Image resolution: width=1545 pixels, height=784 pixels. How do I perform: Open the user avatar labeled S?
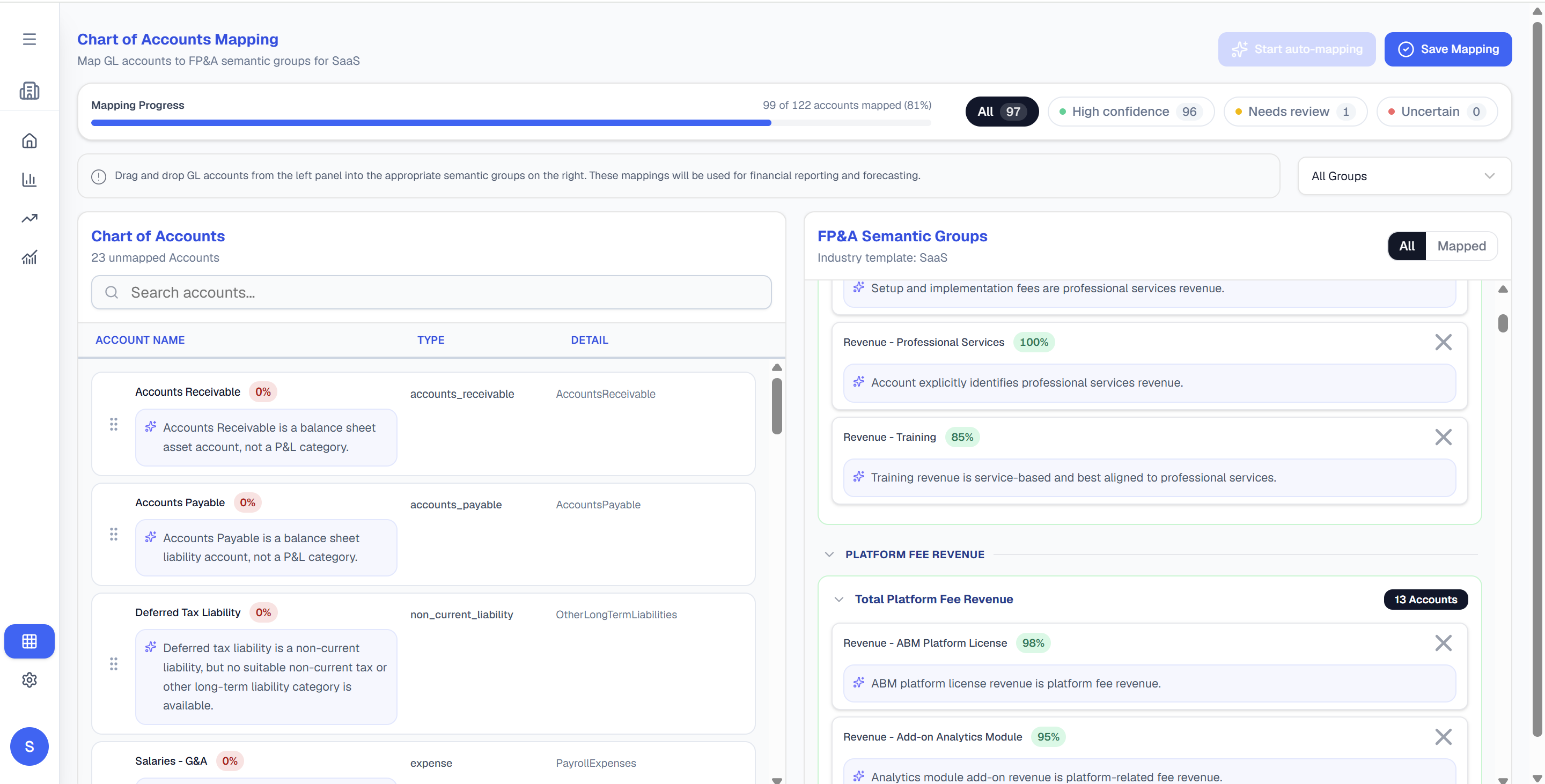click(30, 746)
